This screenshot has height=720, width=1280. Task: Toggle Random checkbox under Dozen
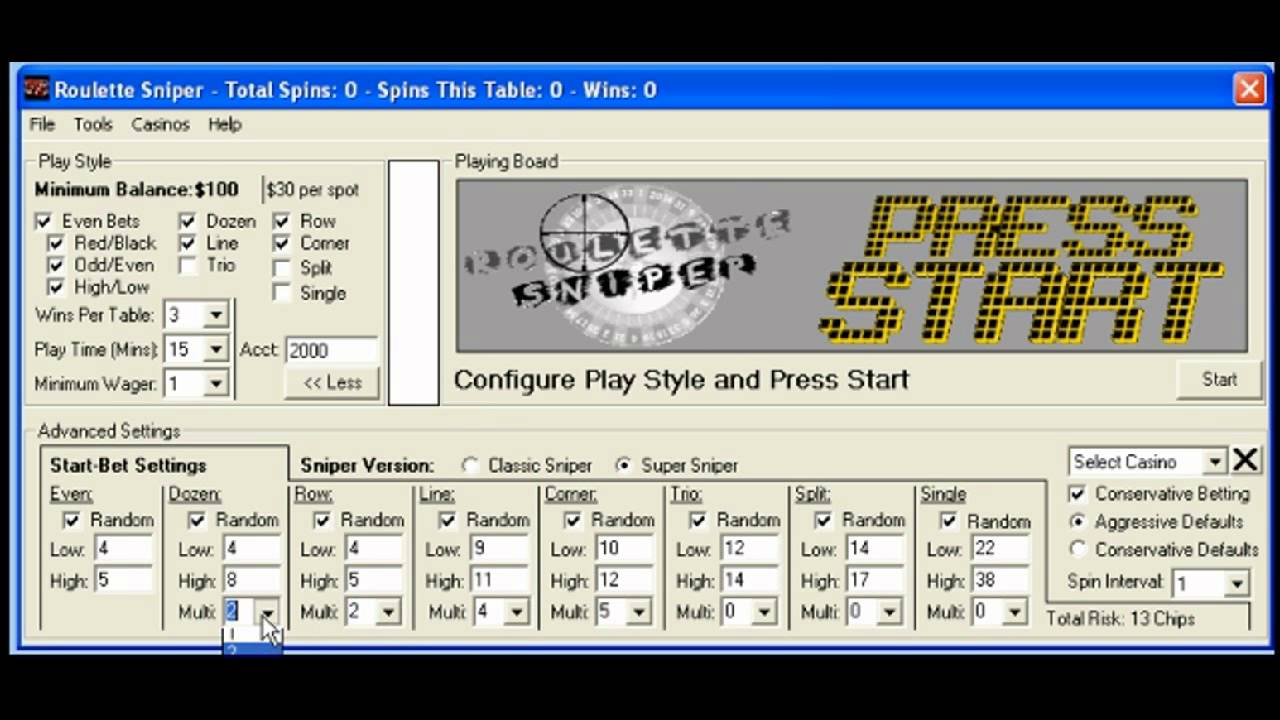[197, 520]
